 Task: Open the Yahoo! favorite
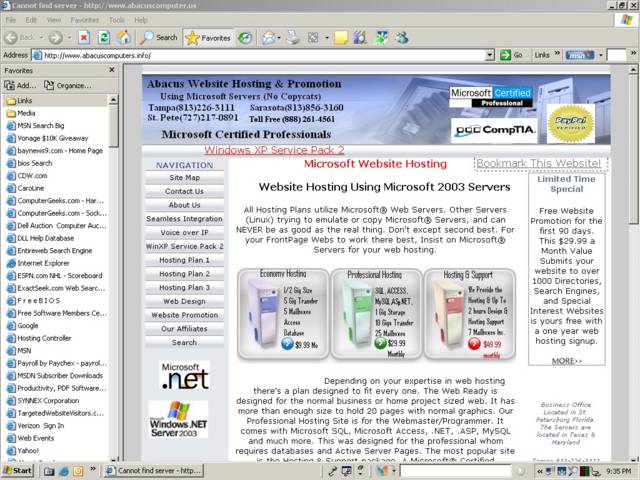pyautogui.click(x=23, y=451)
